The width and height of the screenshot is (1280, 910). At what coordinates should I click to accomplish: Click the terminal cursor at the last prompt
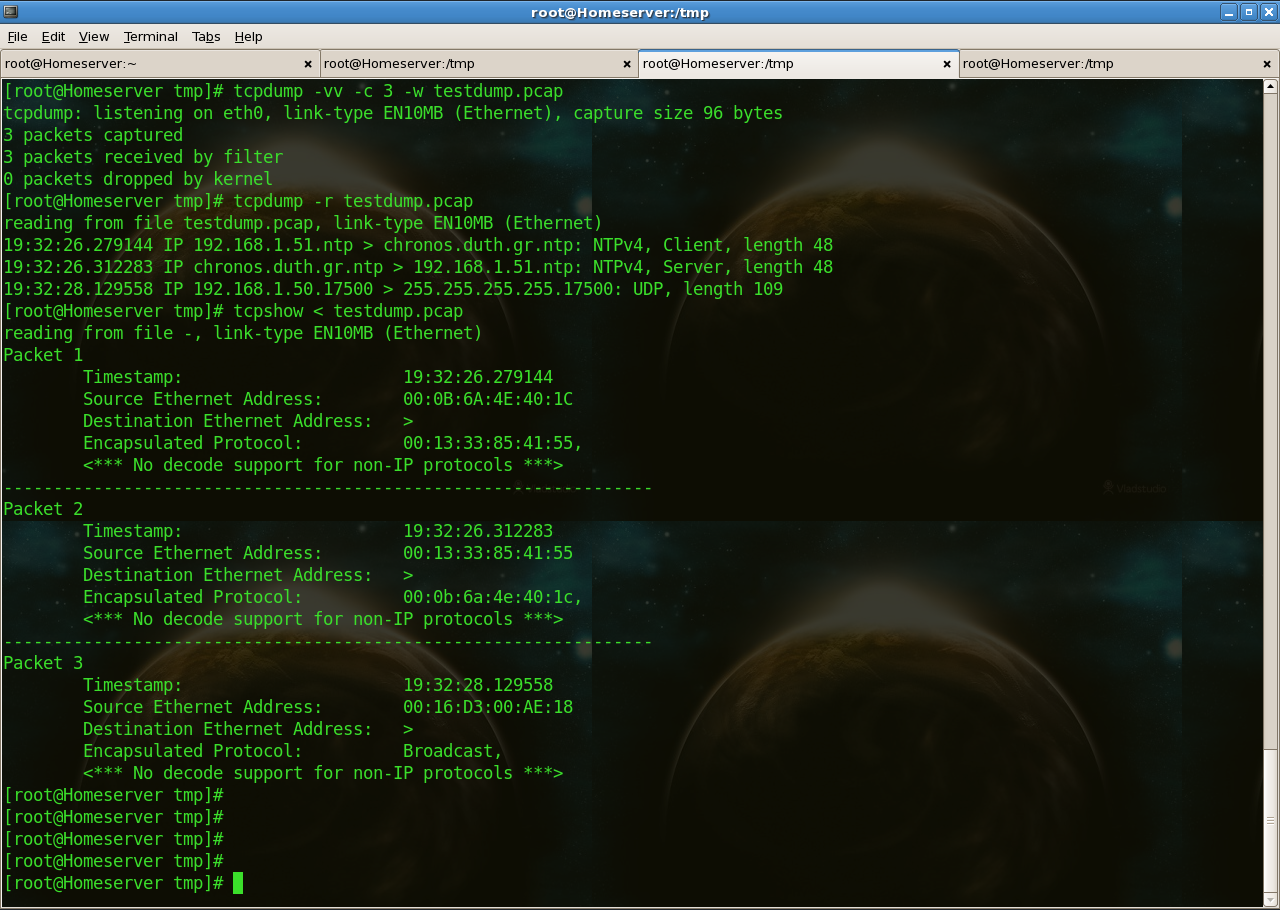coord(238,883)
